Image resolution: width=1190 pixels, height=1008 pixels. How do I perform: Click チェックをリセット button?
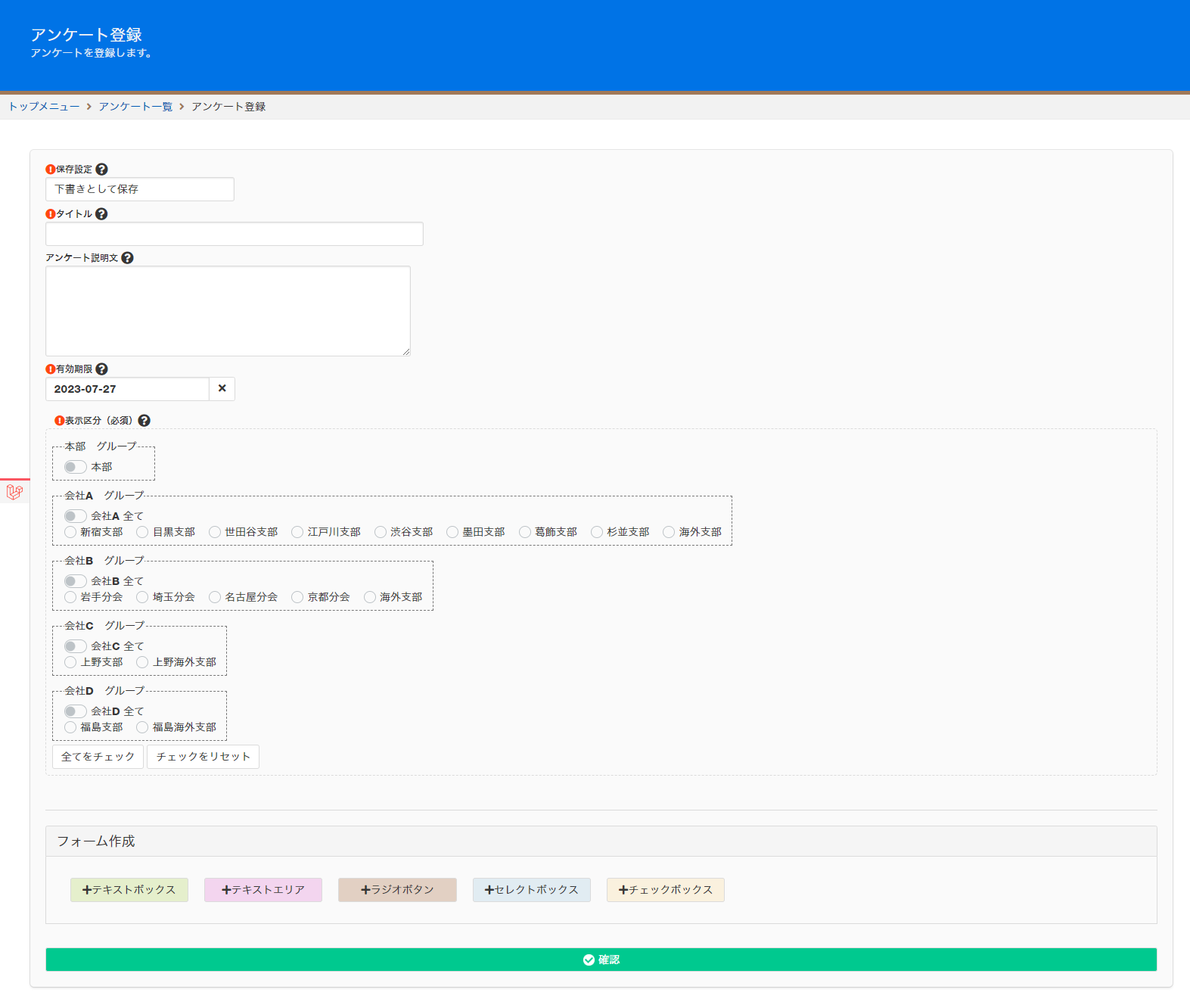pyautogui.click(x=203, y=757)
